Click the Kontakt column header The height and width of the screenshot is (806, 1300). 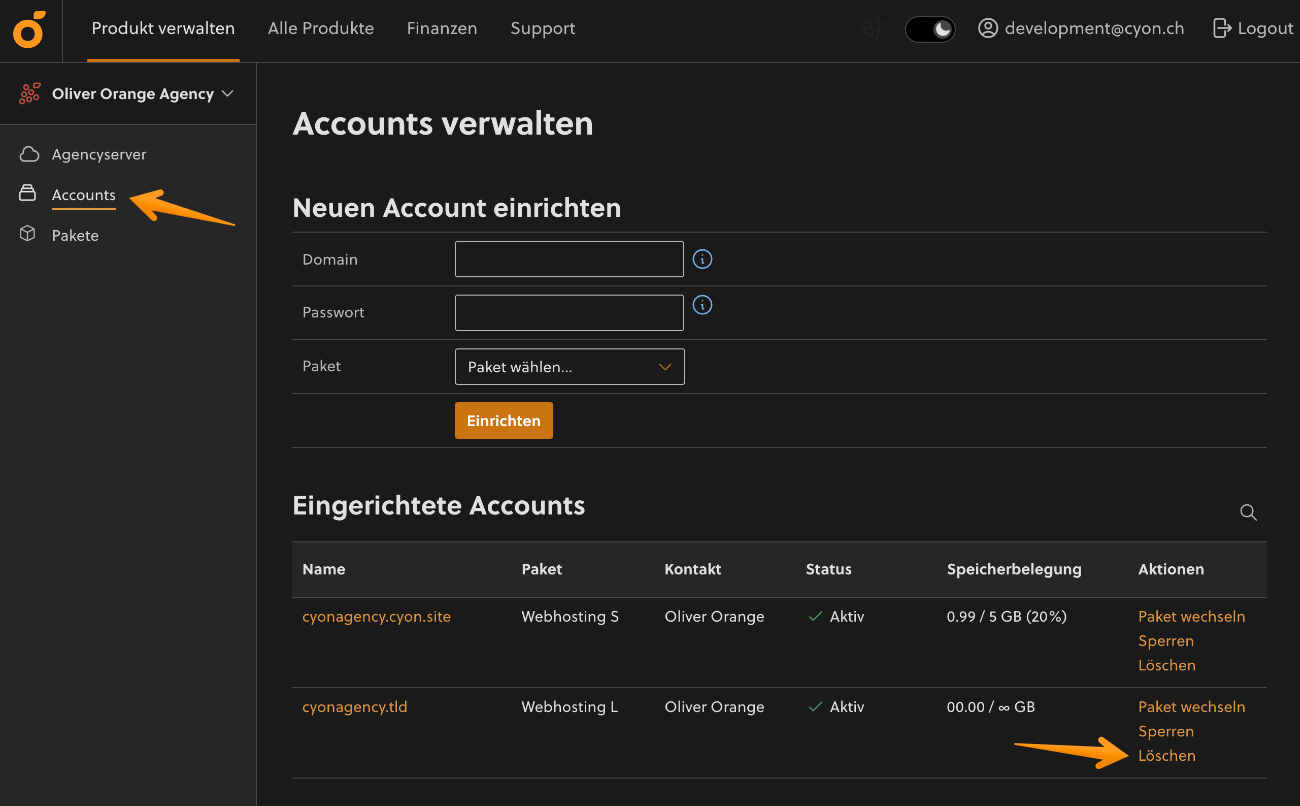point(693,569)
